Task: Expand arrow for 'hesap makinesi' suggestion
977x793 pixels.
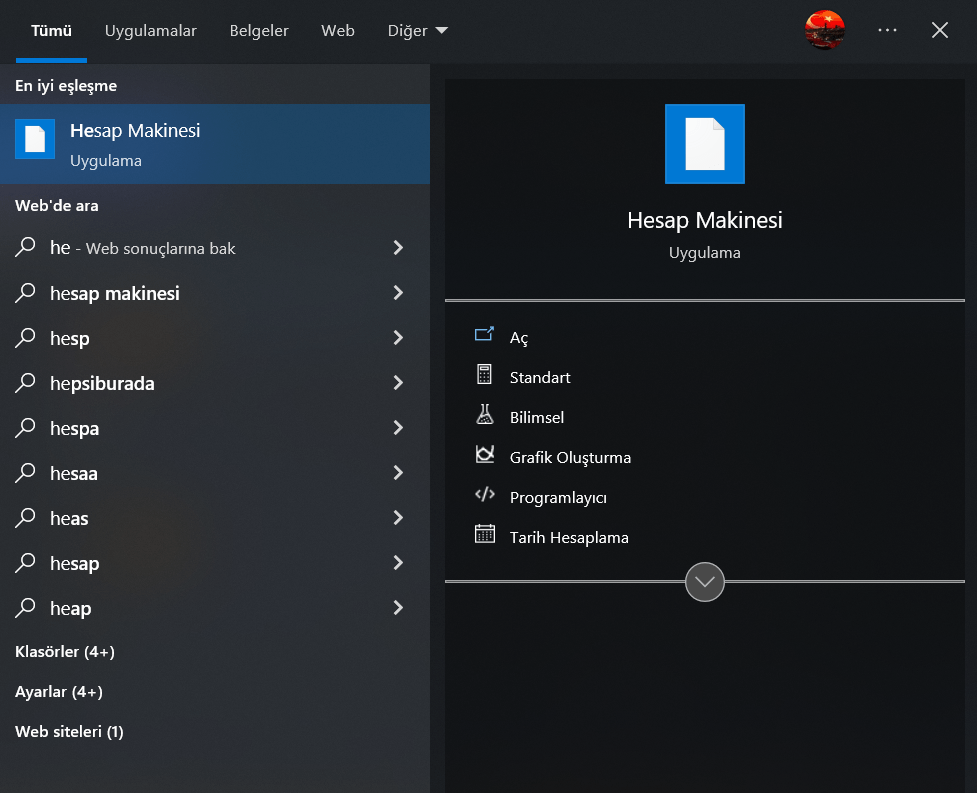Action: click(398, 293)
